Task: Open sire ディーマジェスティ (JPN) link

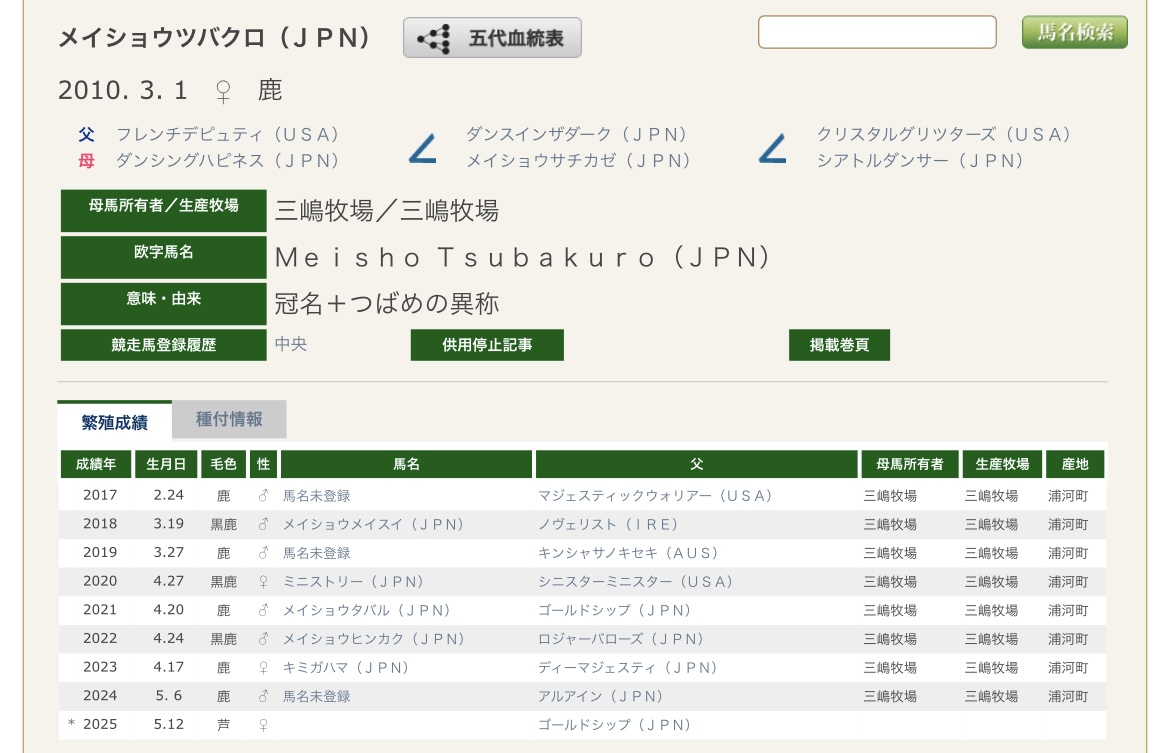Action: 628,667
